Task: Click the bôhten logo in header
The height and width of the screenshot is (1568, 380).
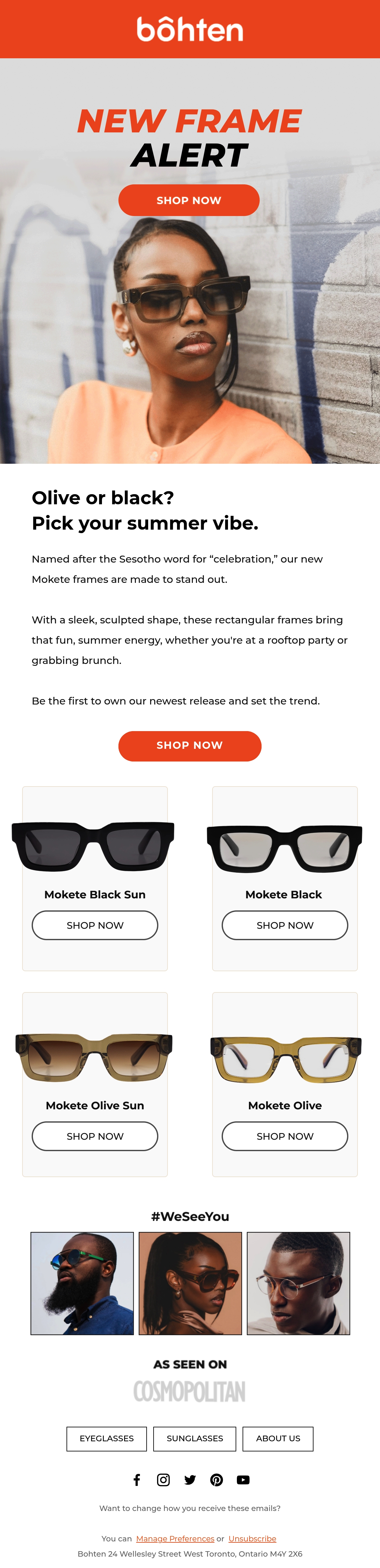Action: tap(190, 29)
